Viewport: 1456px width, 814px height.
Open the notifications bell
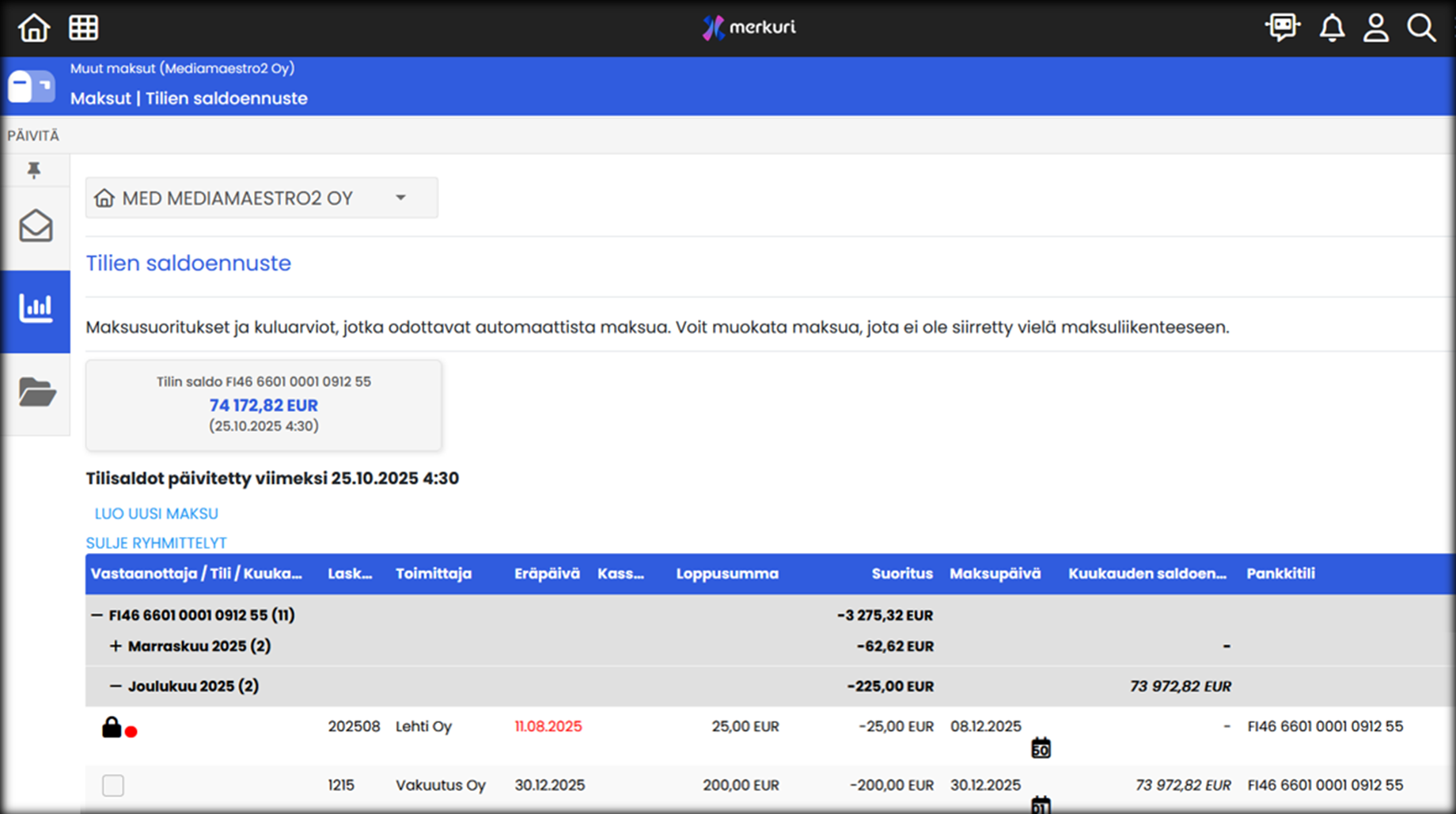pos(1332,28)
